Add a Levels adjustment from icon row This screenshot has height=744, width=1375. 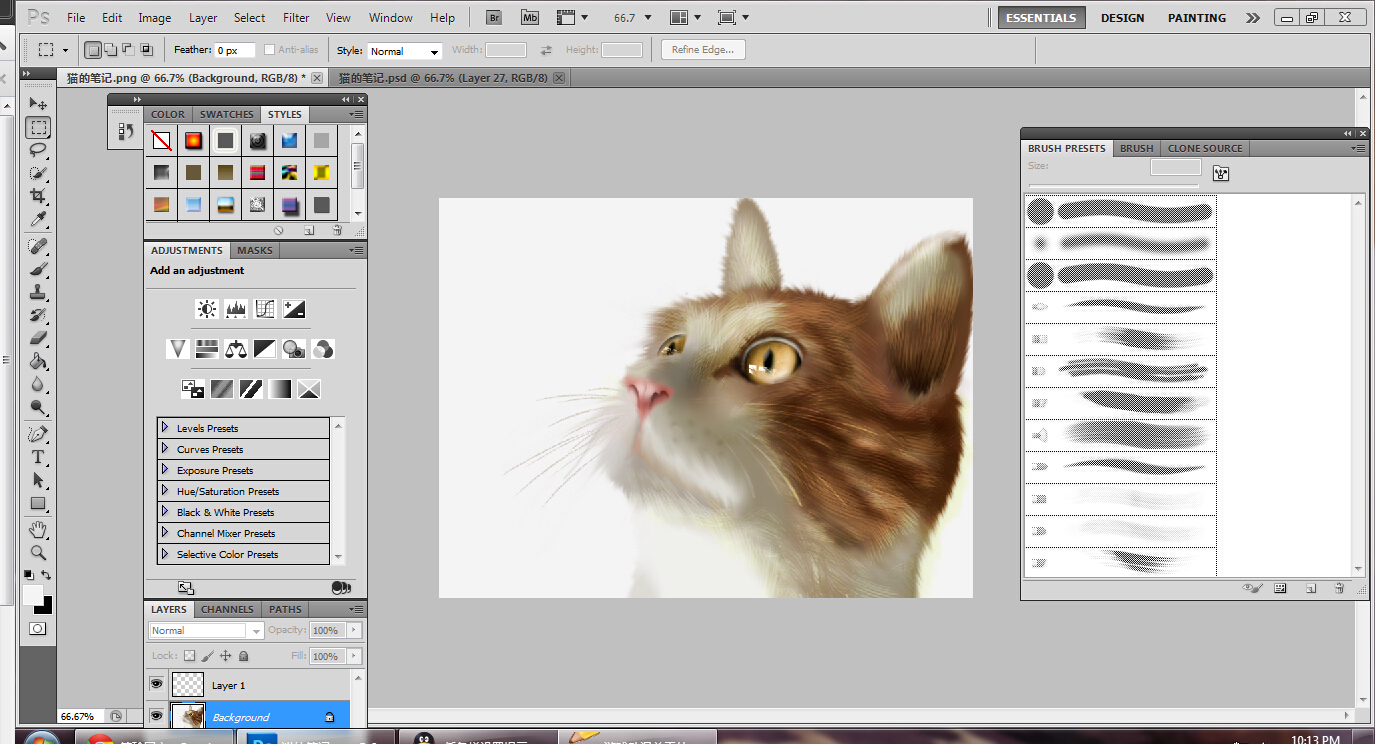pos(236,309)
